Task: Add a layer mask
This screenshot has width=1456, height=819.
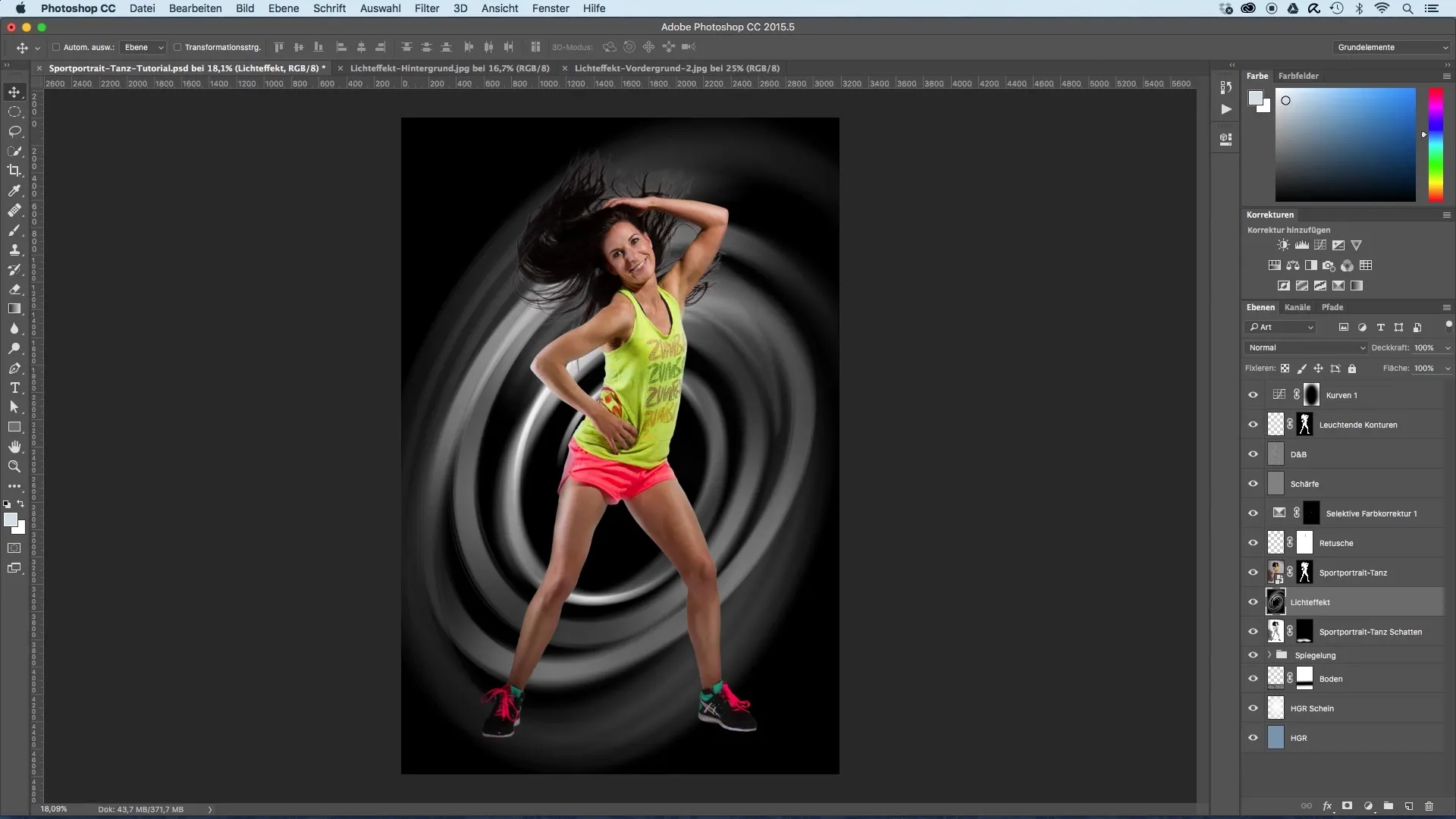Action: point(1348,806)
